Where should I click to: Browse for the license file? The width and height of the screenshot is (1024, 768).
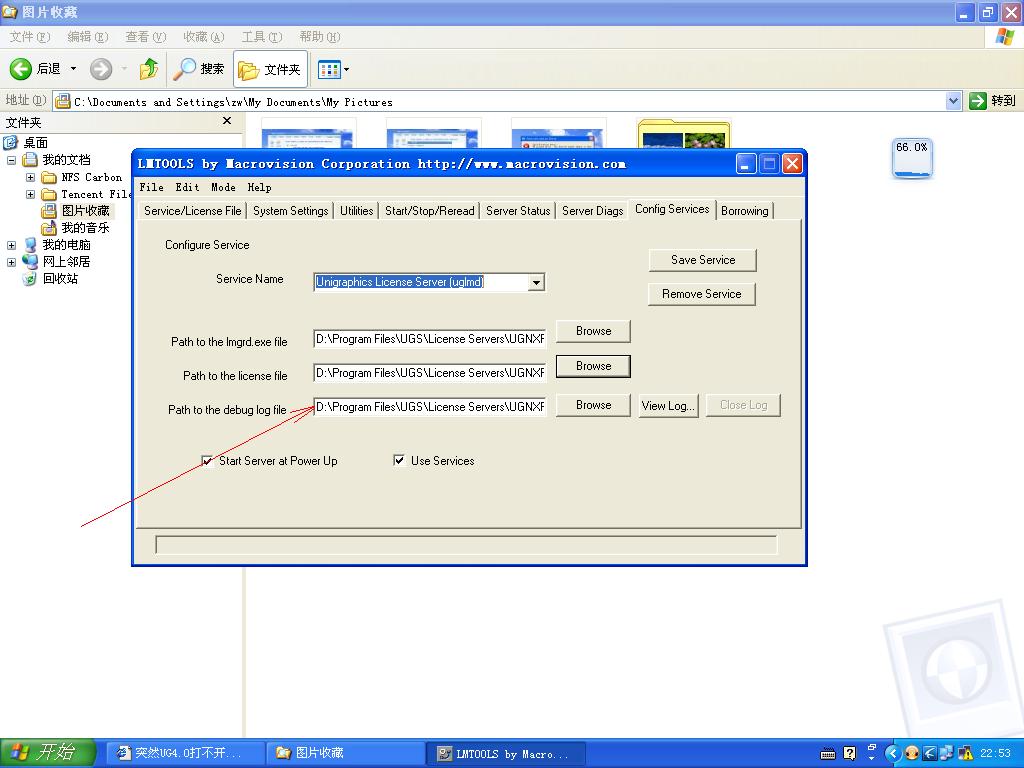593,366
